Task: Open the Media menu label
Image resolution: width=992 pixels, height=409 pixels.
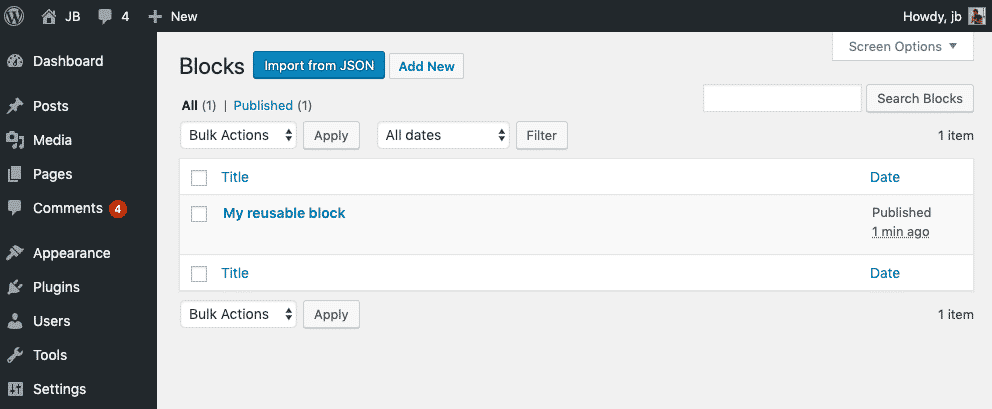Action: coord(53,141)
